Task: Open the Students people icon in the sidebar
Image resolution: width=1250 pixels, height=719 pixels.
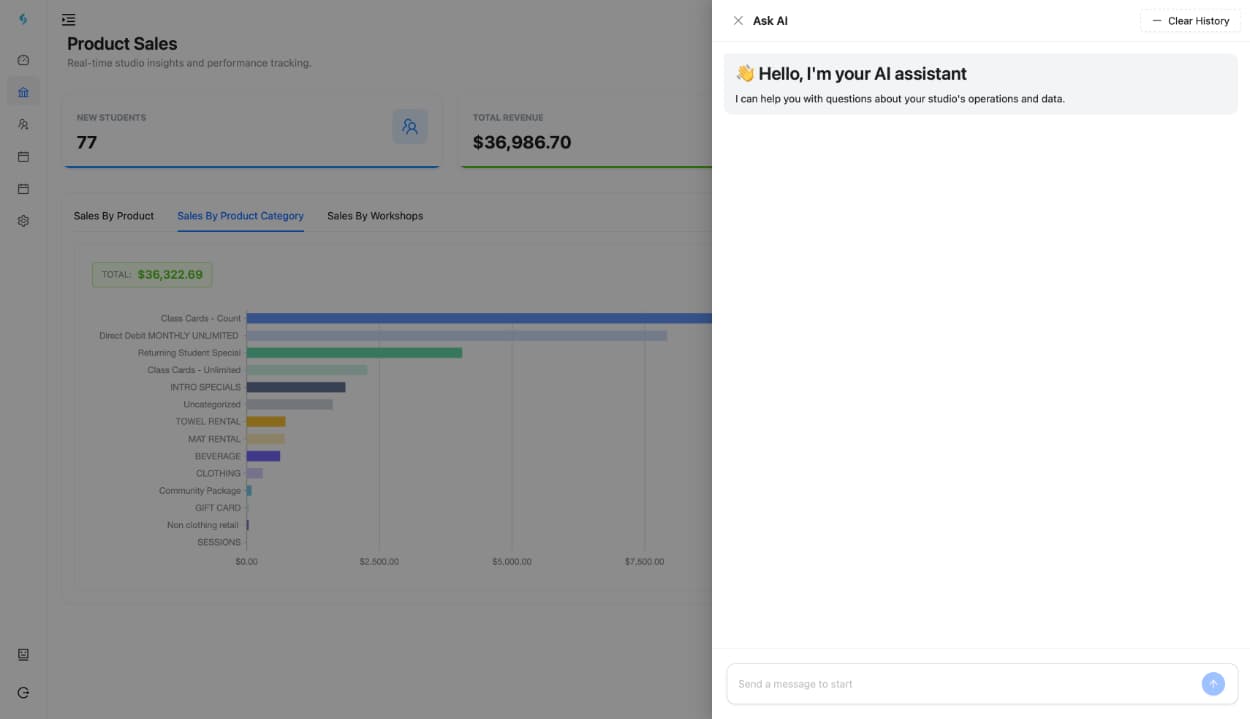Action: pos(22,124)
